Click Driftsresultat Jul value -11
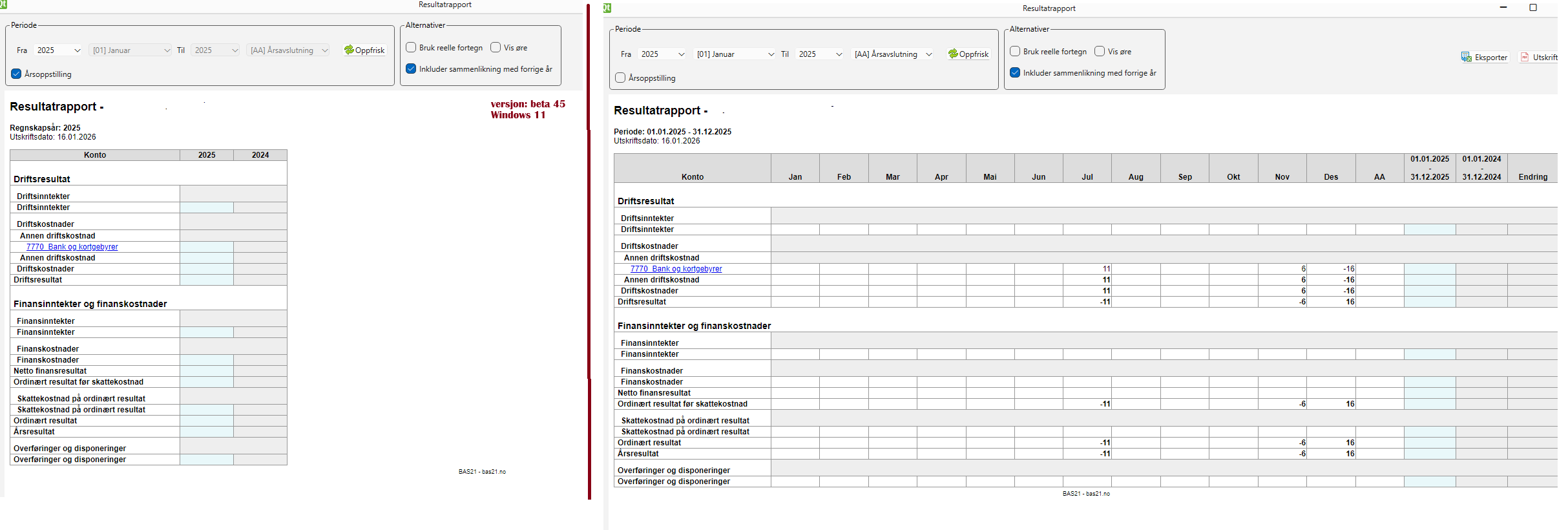 (1105, 302)
